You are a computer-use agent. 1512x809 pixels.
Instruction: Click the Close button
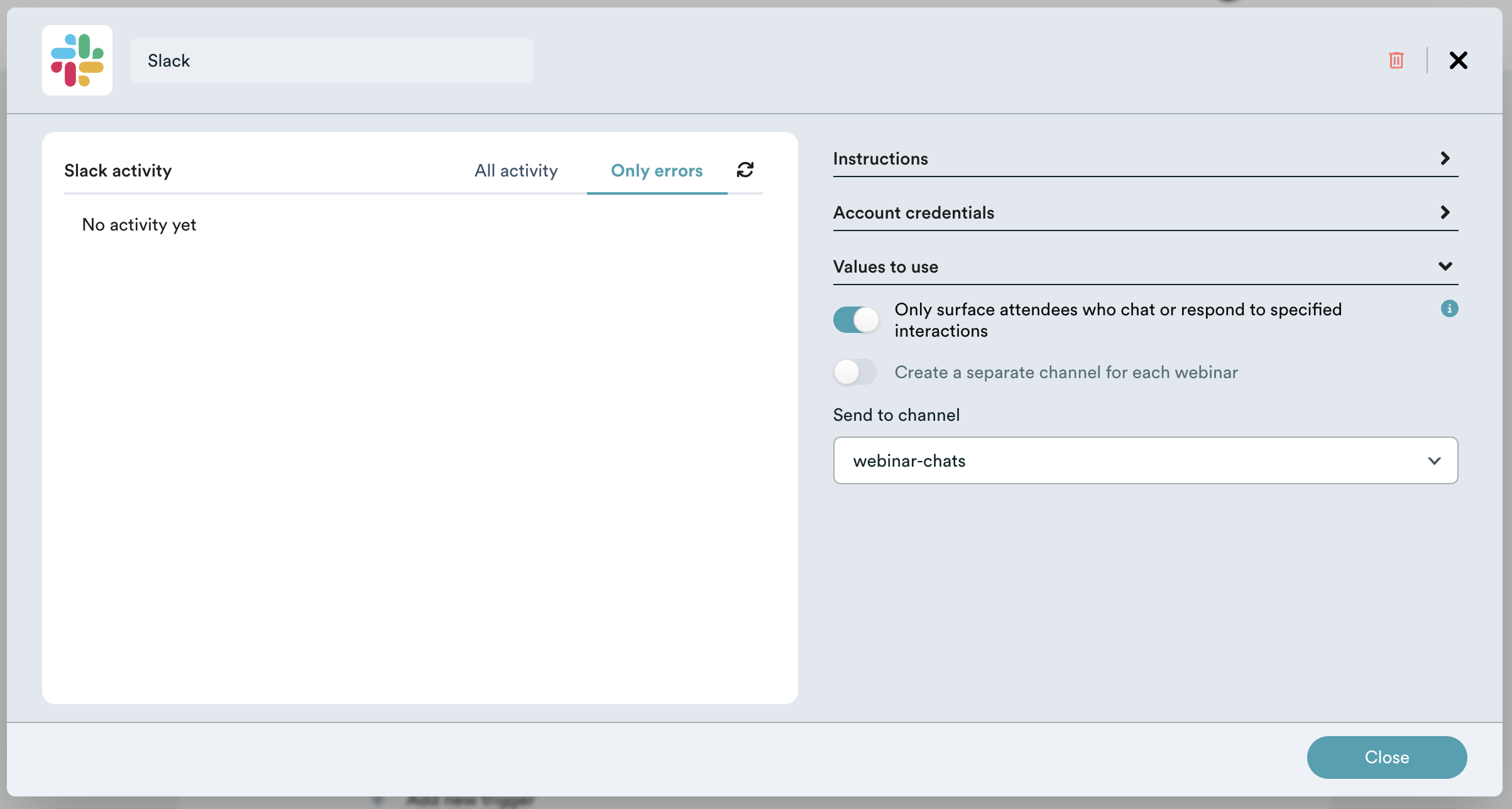(x=1387, y=757)
